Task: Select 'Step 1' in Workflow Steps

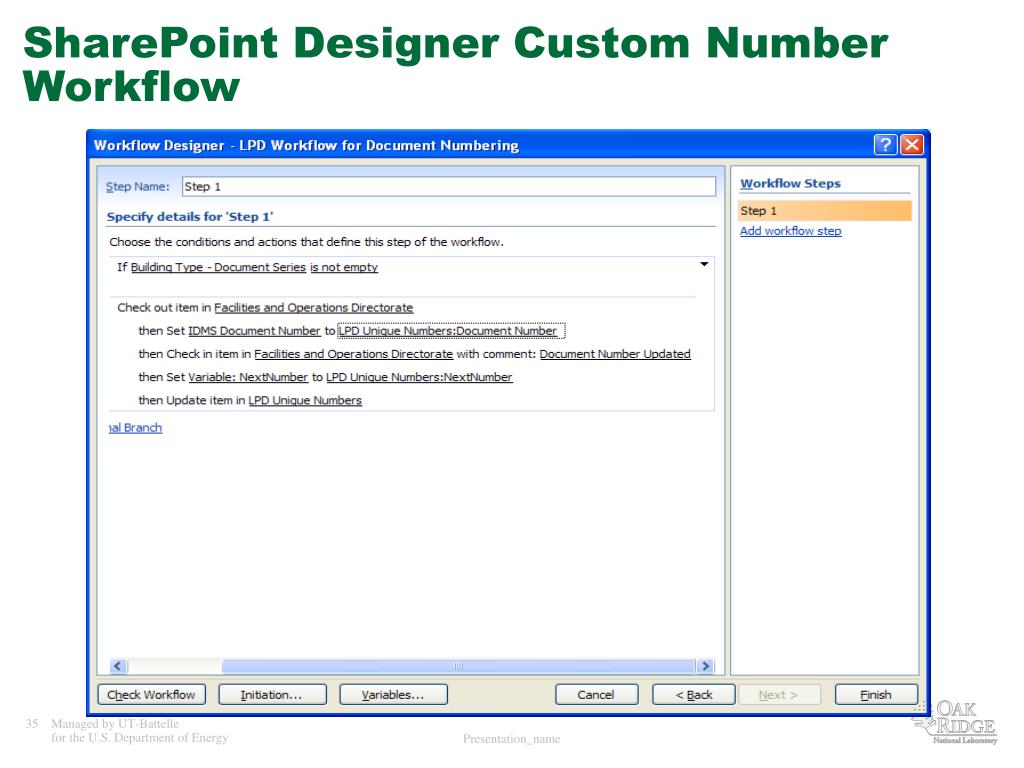Action: pyautogui.click(x=825, y=211)
